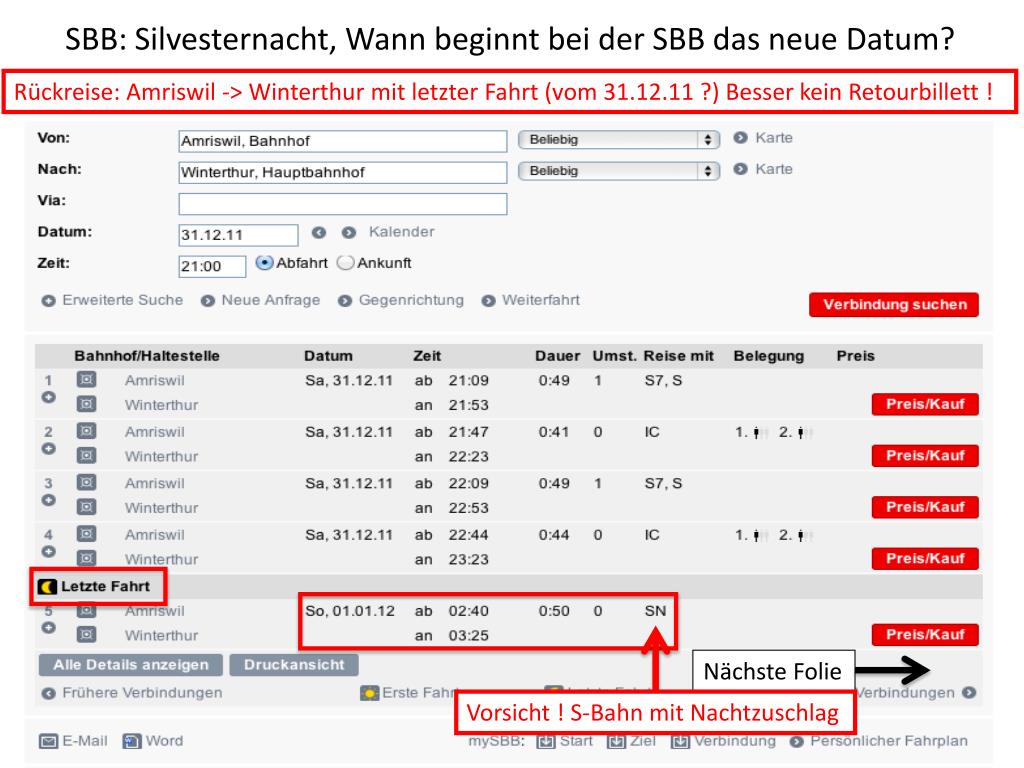The image size is (1024, 768).
Task: Click occupancy indicator of 22:44 IC connection
Action: 773,536
